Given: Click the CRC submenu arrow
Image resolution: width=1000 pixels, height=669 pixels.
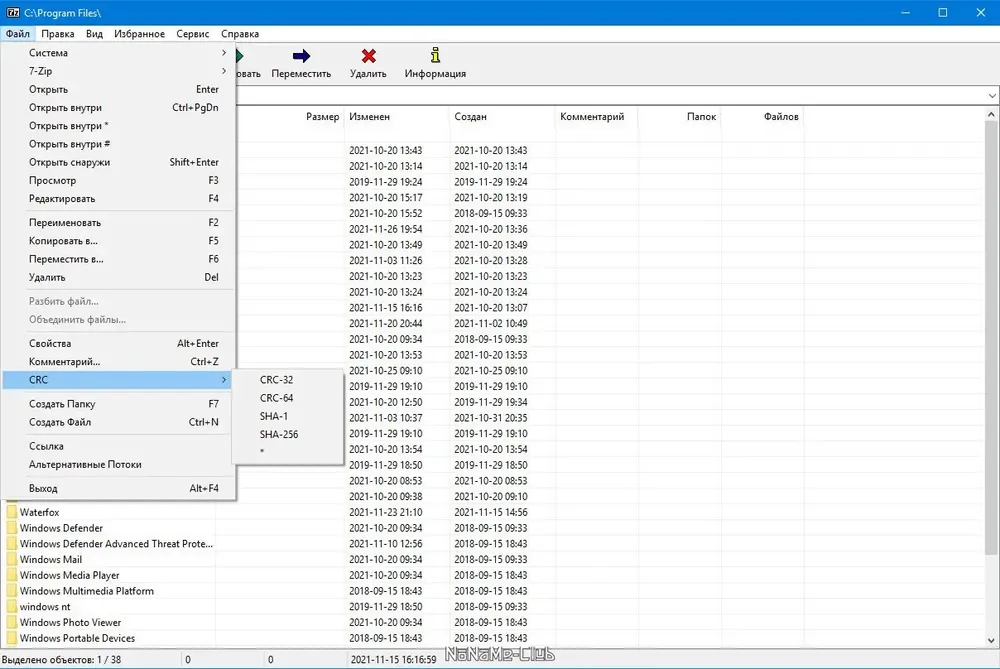Looking at the screenshot, I should (223, 379).
